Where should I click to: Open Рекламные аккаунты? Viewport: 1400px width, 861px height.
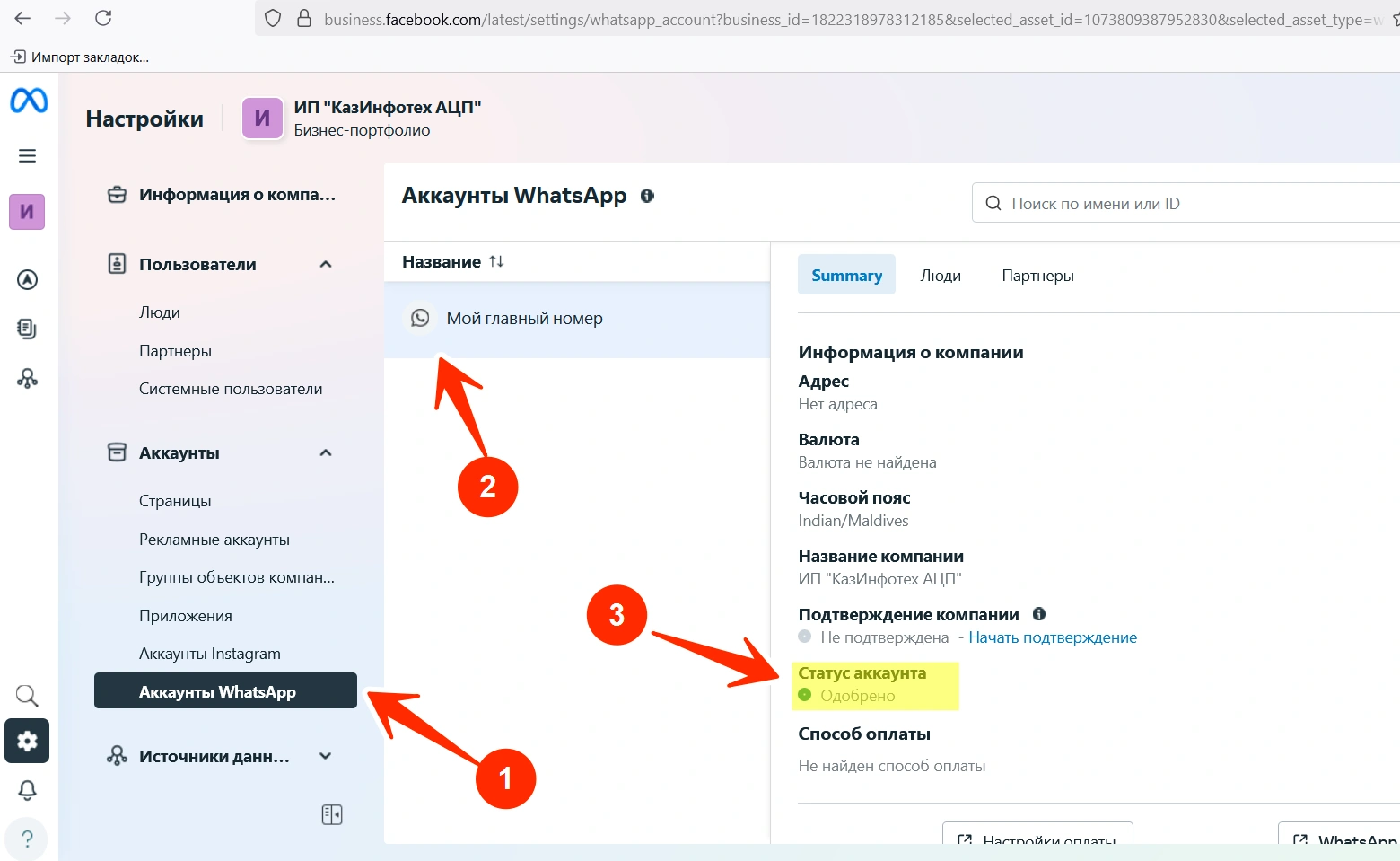point(214,540)
